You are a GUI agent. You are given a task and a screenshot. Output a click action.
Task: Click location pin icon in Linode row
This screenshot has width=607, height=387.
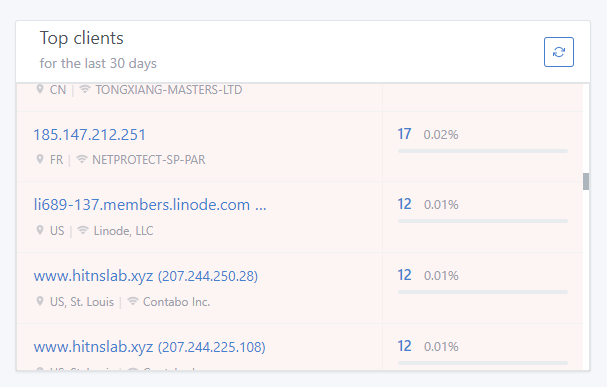click(x=39, y=230)
